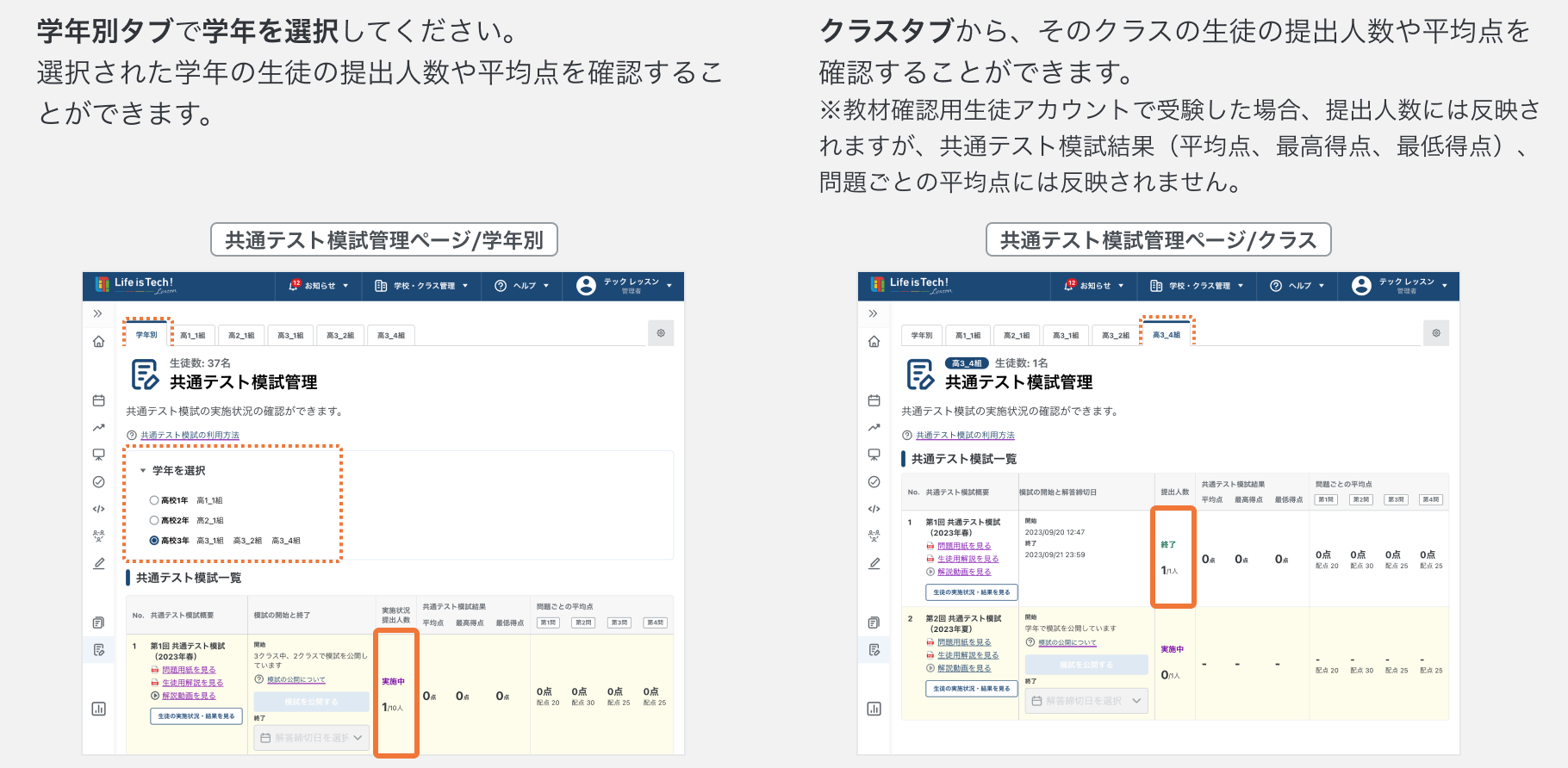The width and height of the screenshot is (1568, 768).
Task: Click the bar chart report icon in the right screenshot sidebar
Action: [x=874, y=709]
